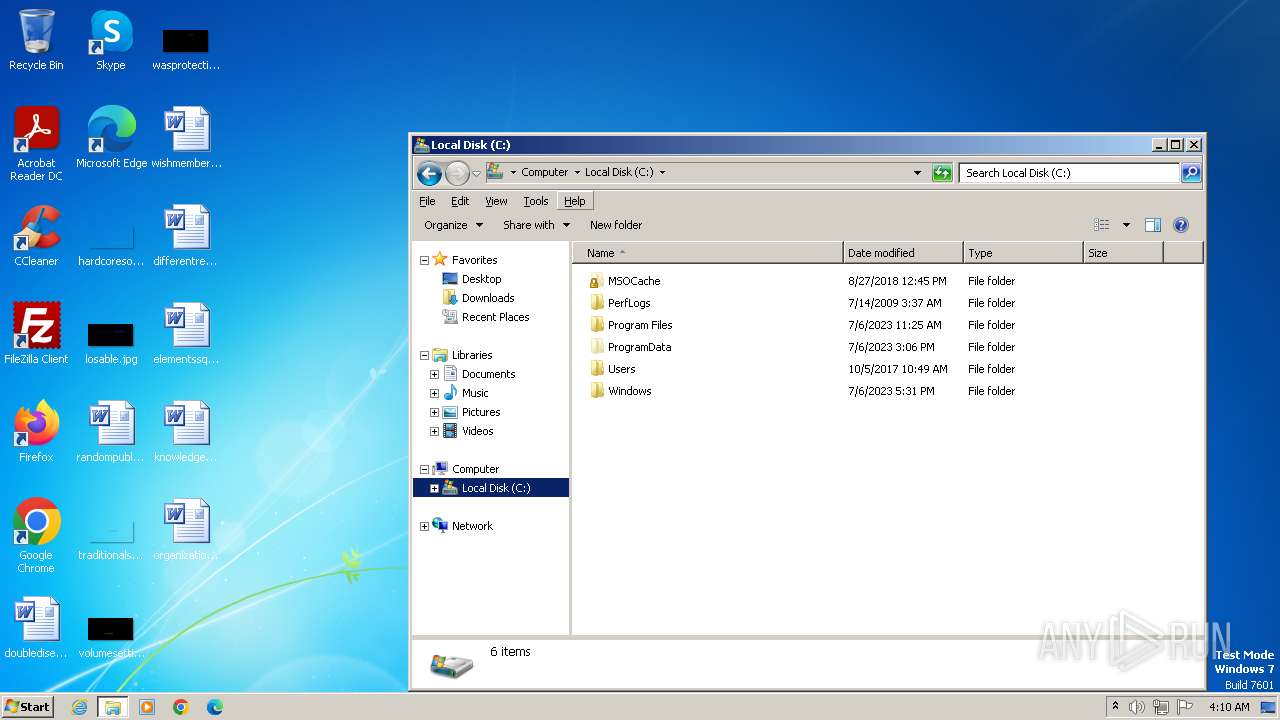1280x720 pixels.
Task: Click the Edge taskbar icon
Action: click(215, 707)
